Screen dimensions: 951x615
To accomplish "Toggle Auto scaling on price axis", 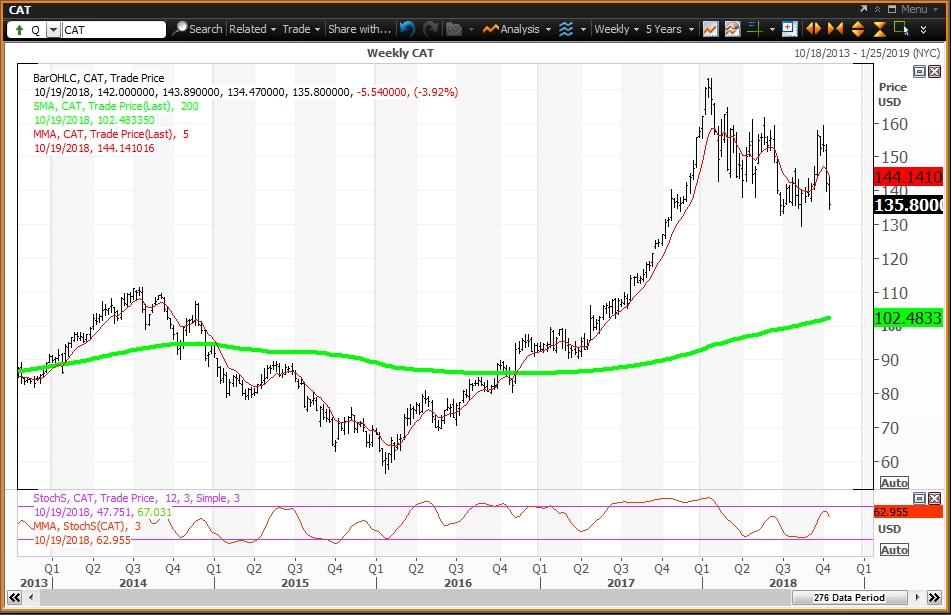I will pos(895,483).
